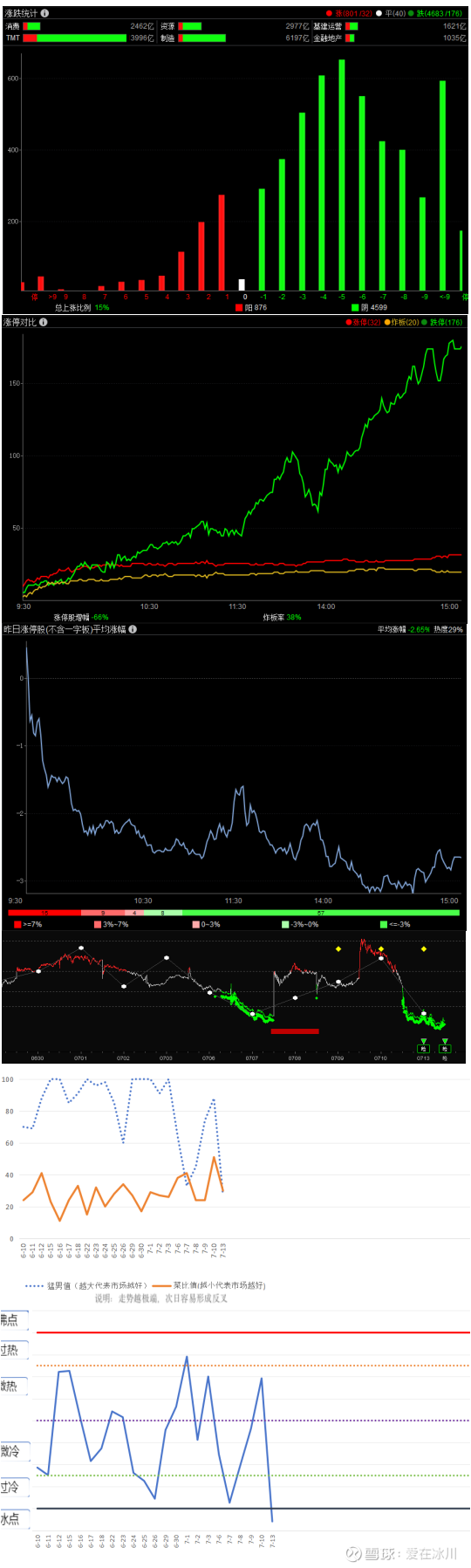471x1568 pixels.
Task: Click the 沸点 level label tab
Action: click(13, 1320)
